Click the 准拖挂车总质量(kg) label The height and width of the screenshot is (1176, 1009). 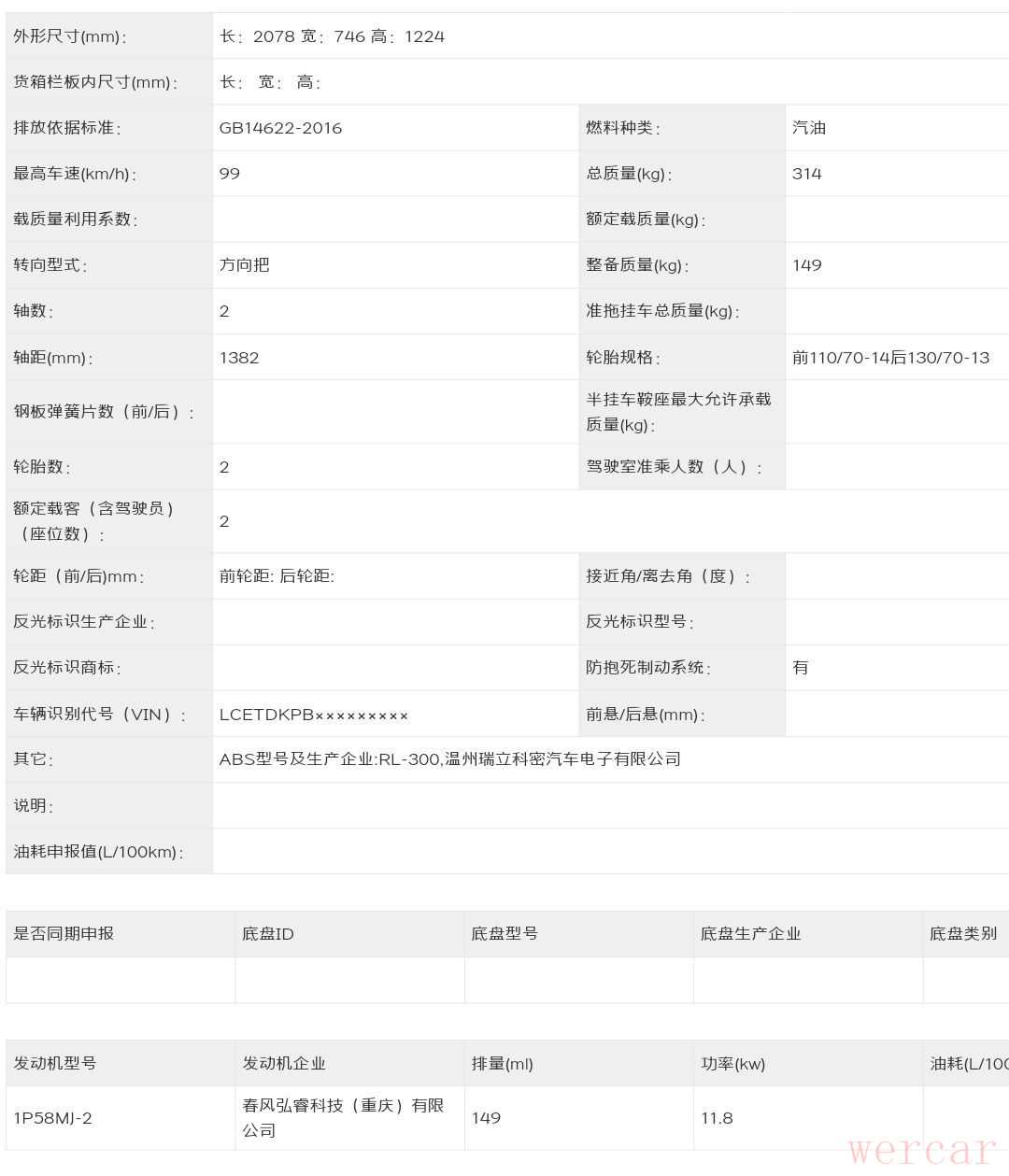[x=662, y=311]
